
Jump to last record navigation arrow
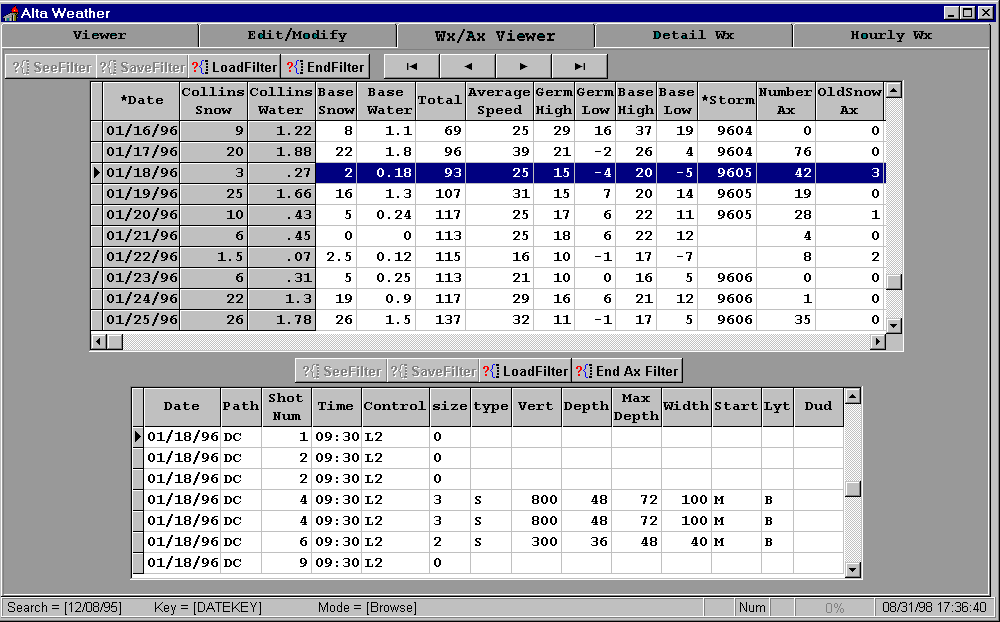click(x=579, y=67)
